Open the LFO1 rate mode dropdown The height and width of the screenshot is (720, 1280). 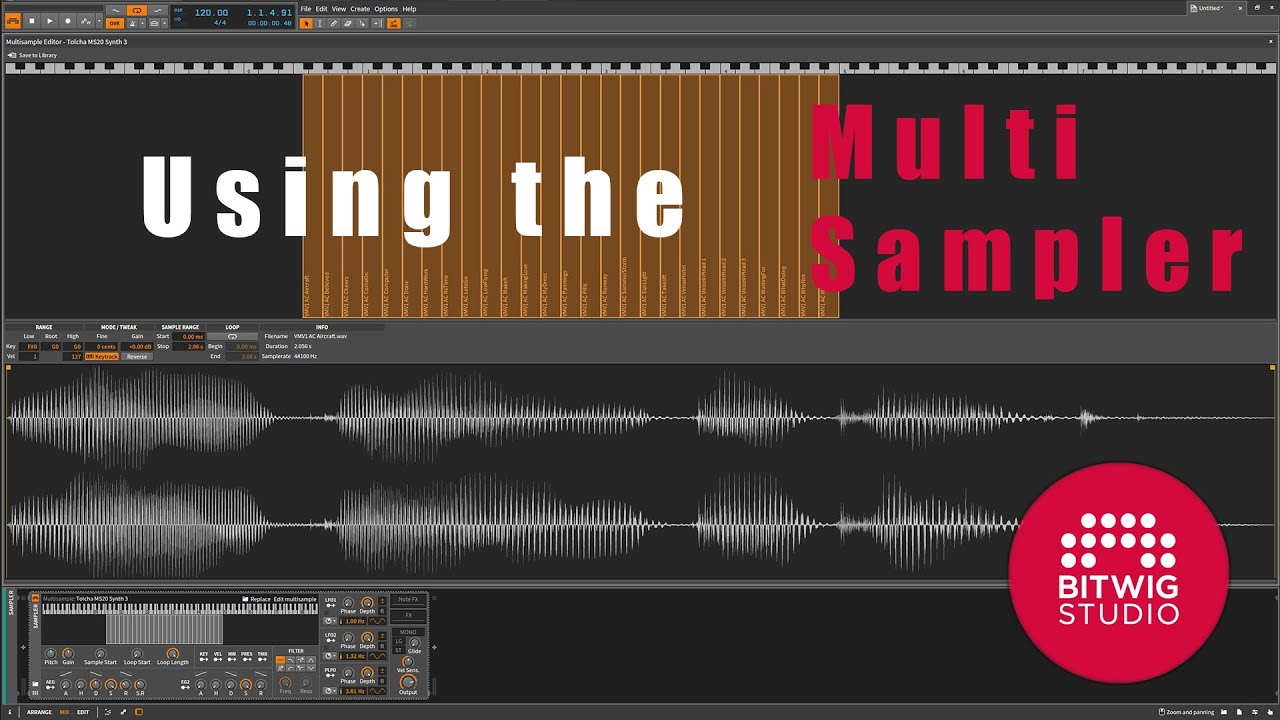[330, 621]
